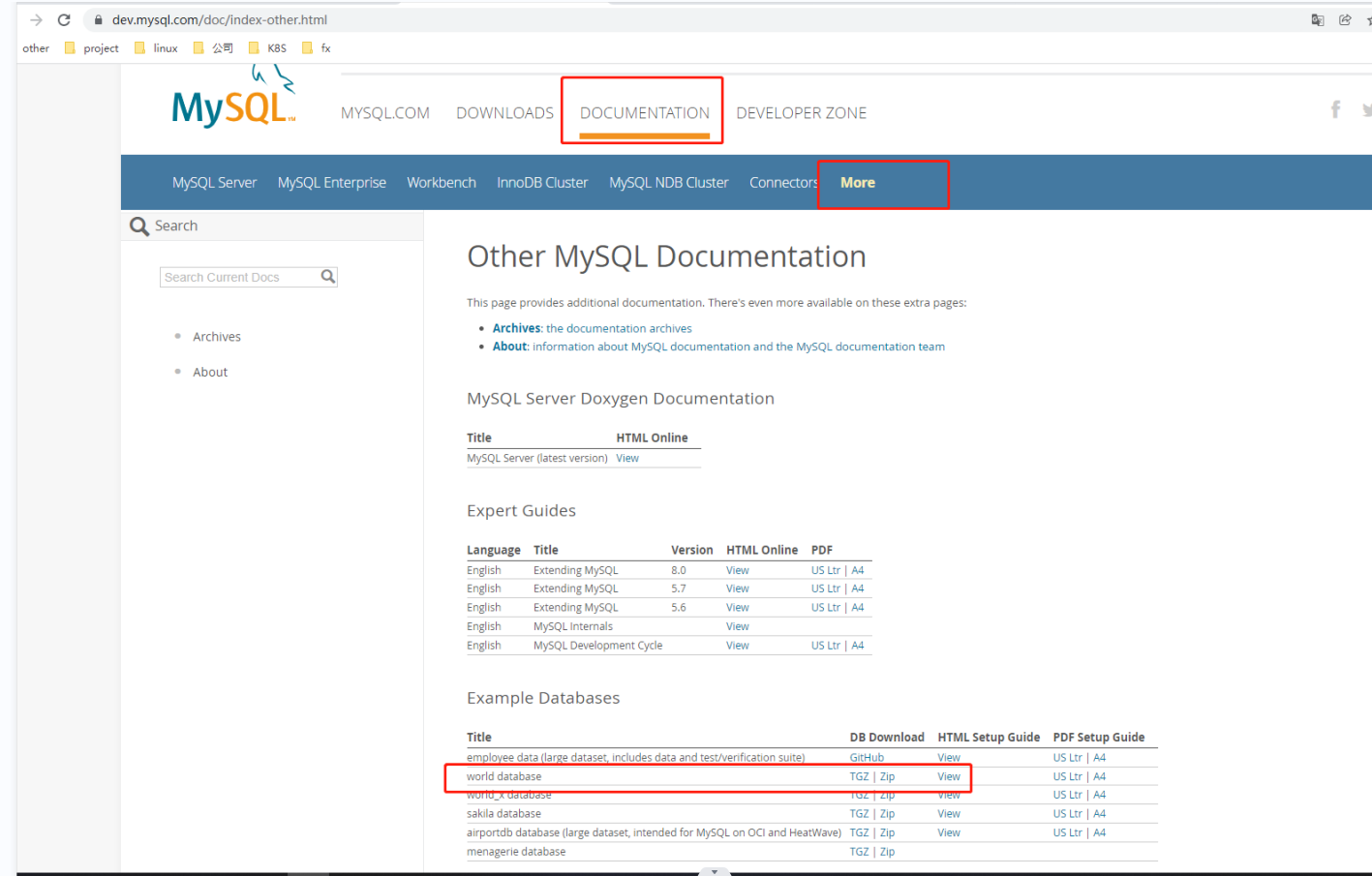This screenshot has width=1372, height=876.
Task: Download Extending MySQL 5.6 US Ltr PDF
Action: pos(826,608)
